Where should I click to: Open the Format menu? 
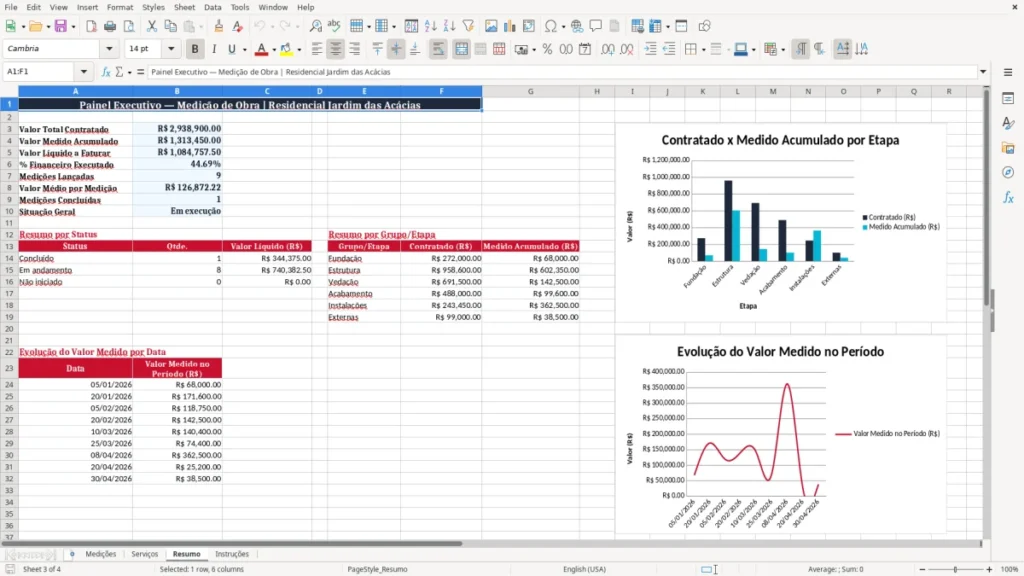120,7
